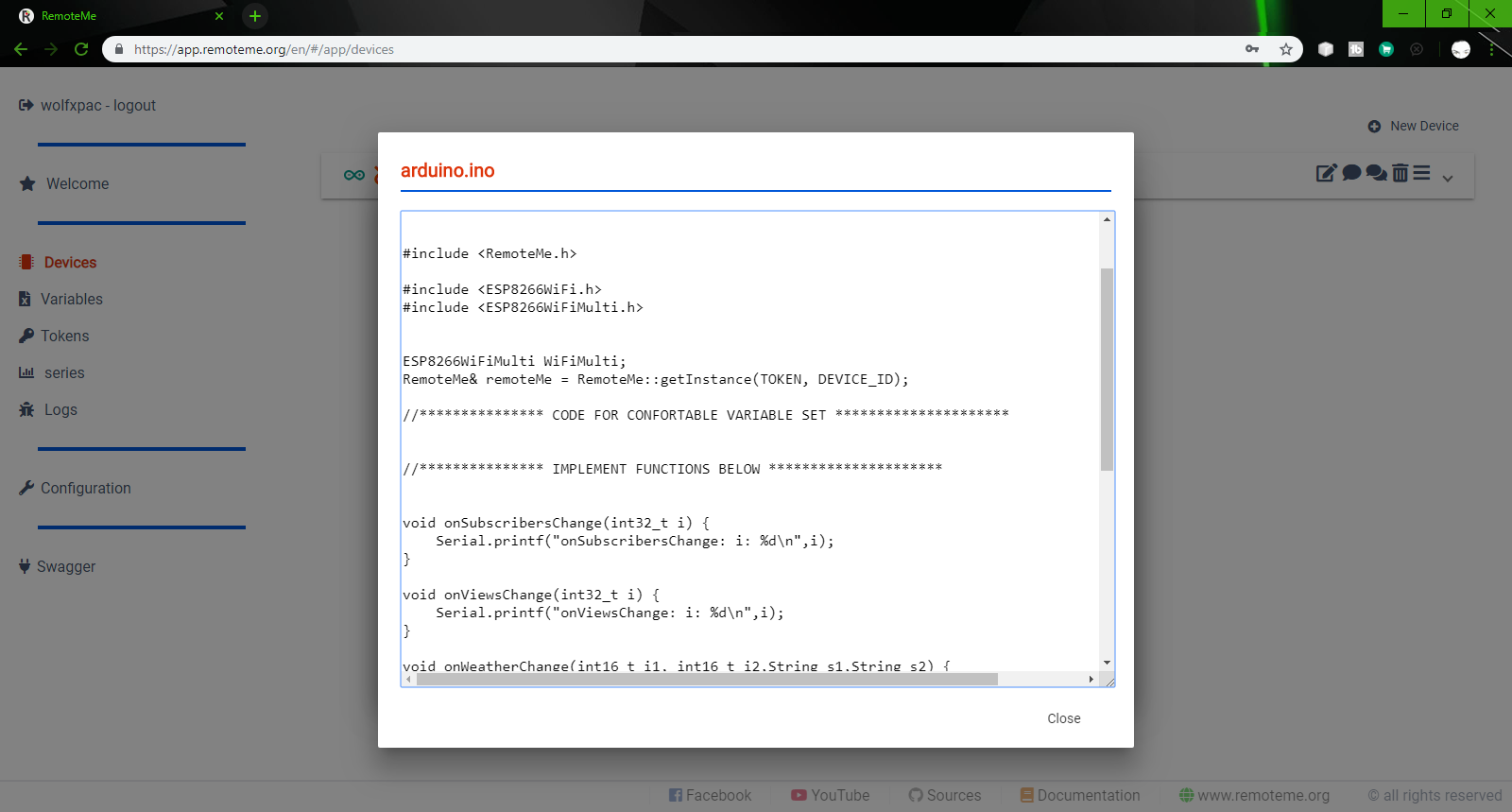Click the 'void onSubscribersChange' code line
The height and width of the screenshot is (812, 1512).
coord(556,523)
